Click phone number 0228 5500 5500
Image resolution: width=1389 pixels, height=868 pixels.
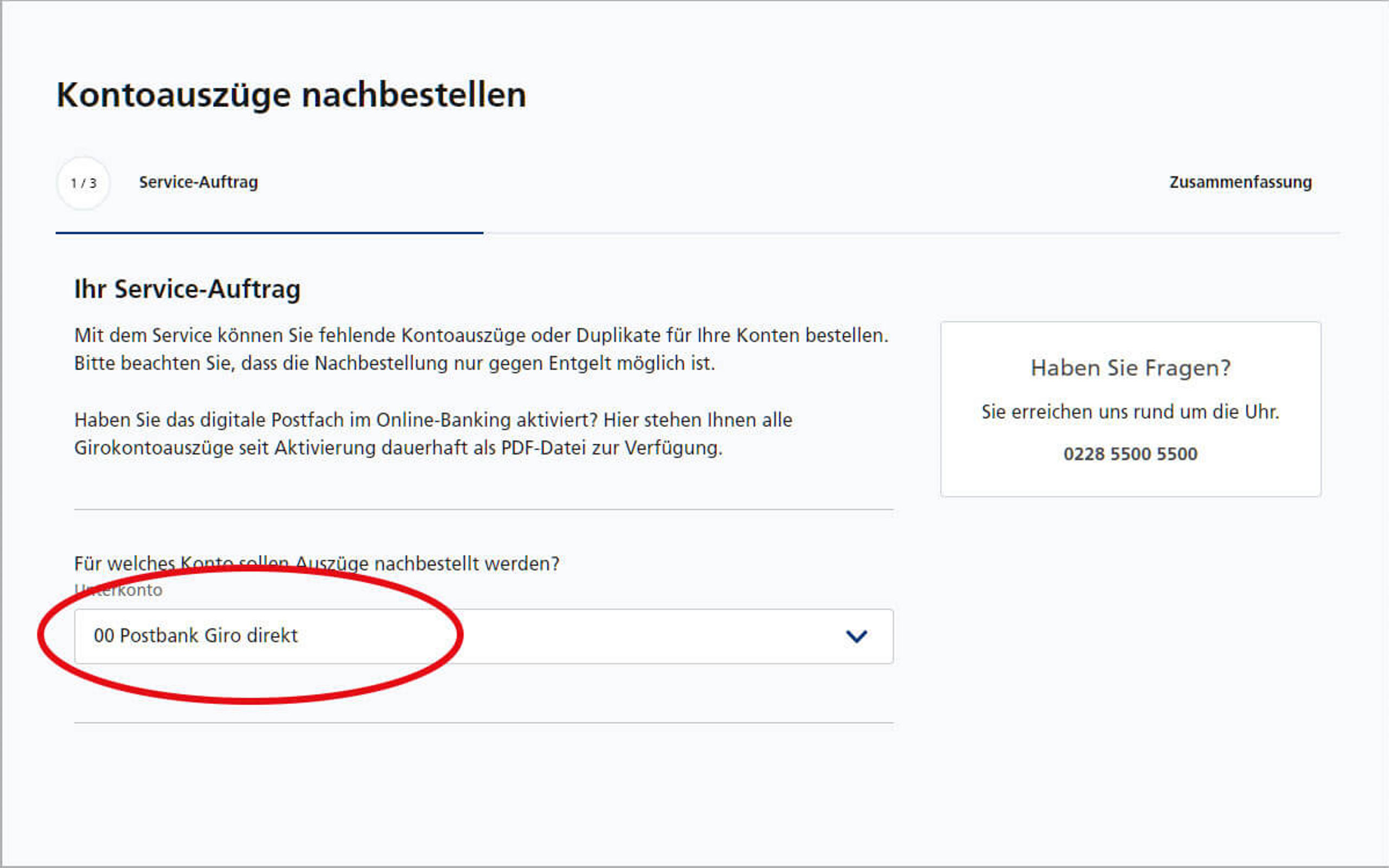click(1130, 454)
